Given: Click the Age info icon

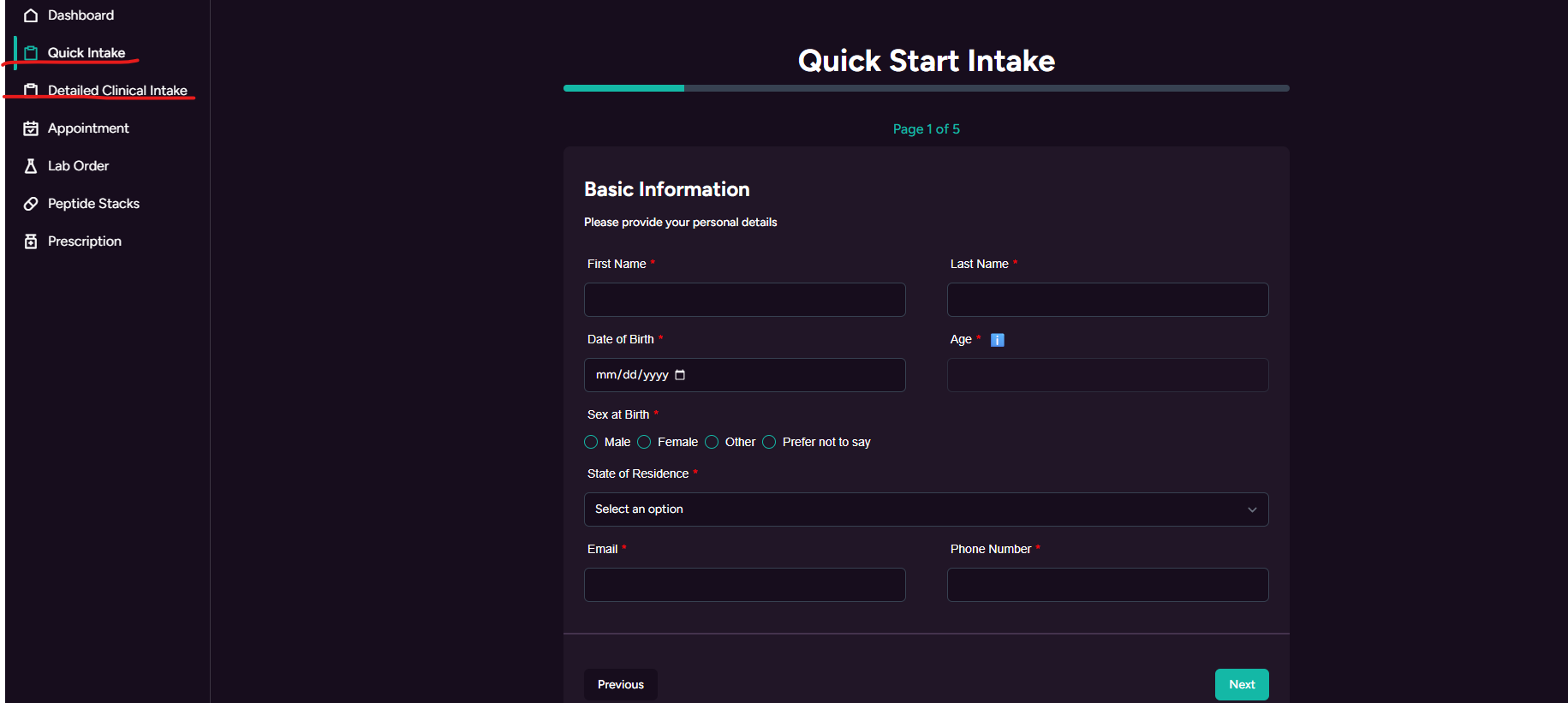Looking at the screenshot, I should [x=997, y=340].
